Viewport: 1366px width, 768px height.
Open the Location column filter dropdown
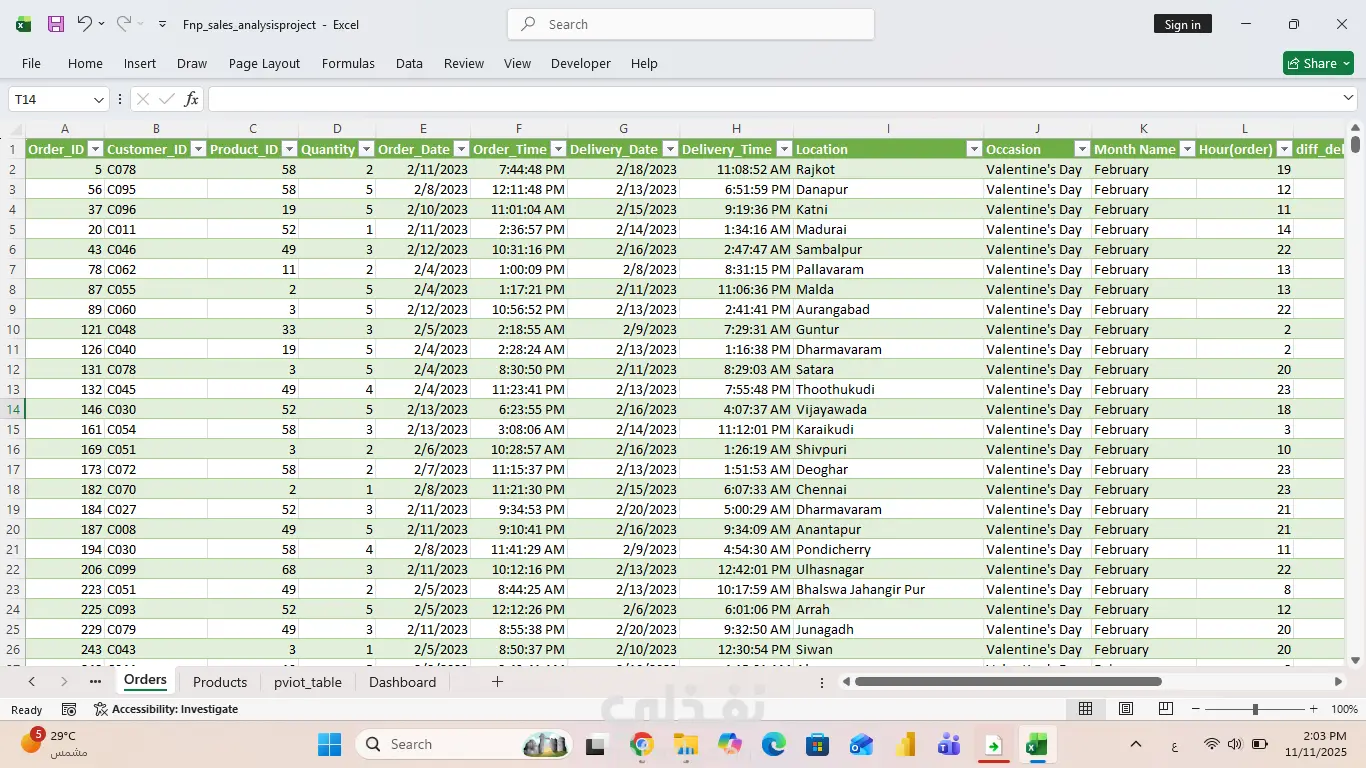(x=973, y=149)
